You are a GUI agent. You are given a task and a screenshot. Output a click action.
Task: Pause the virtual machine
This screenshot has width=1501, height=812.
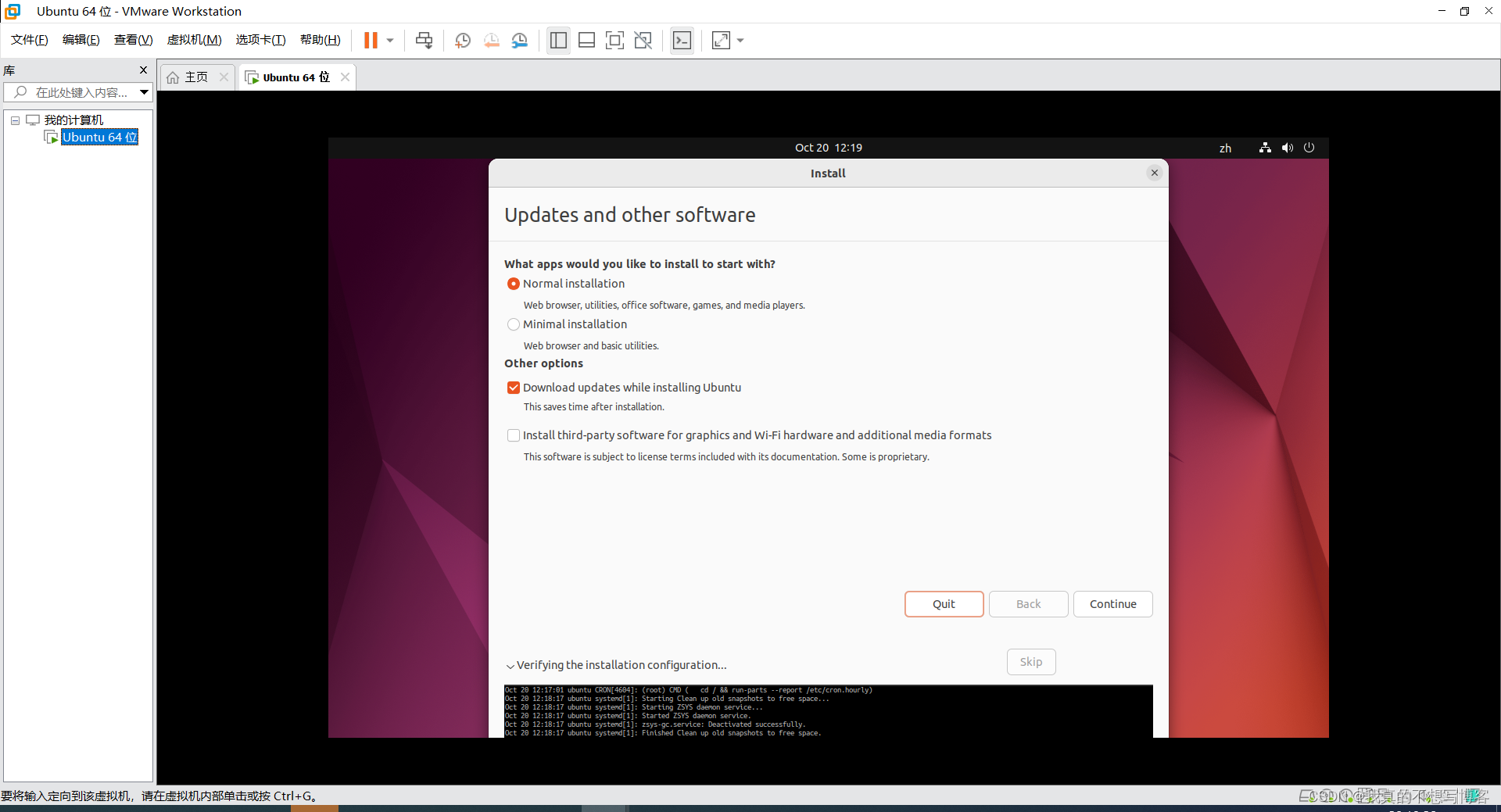tap(371, 41)
